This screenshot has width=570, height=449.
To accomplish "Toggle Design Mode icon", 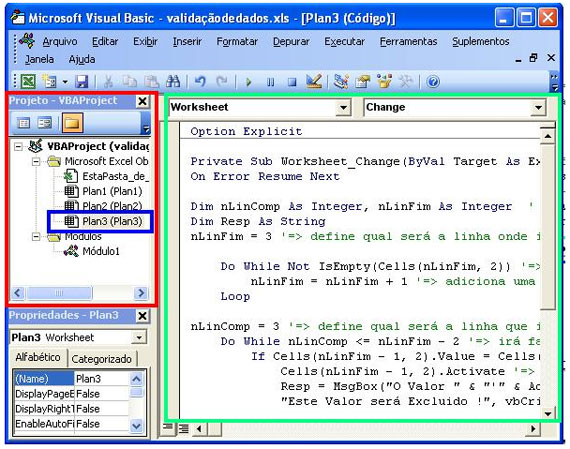I will click(314, 81).
